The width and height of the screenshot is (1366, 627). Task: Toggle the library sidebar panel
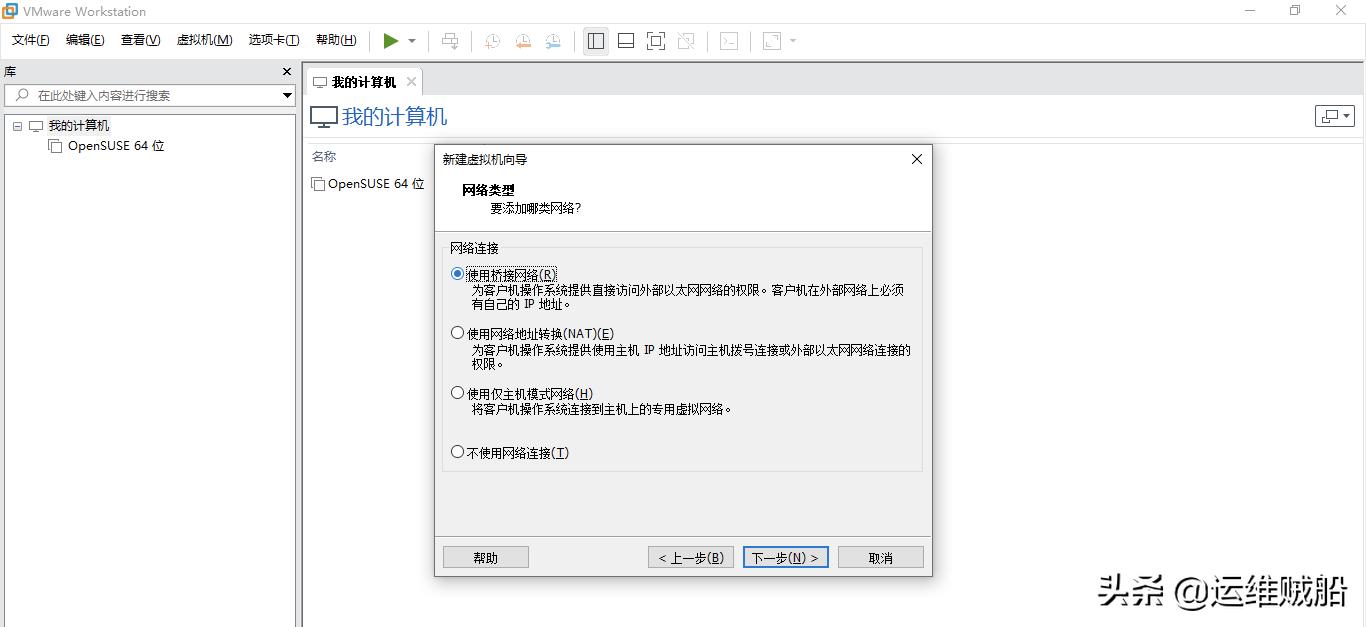tap(595, 41)
